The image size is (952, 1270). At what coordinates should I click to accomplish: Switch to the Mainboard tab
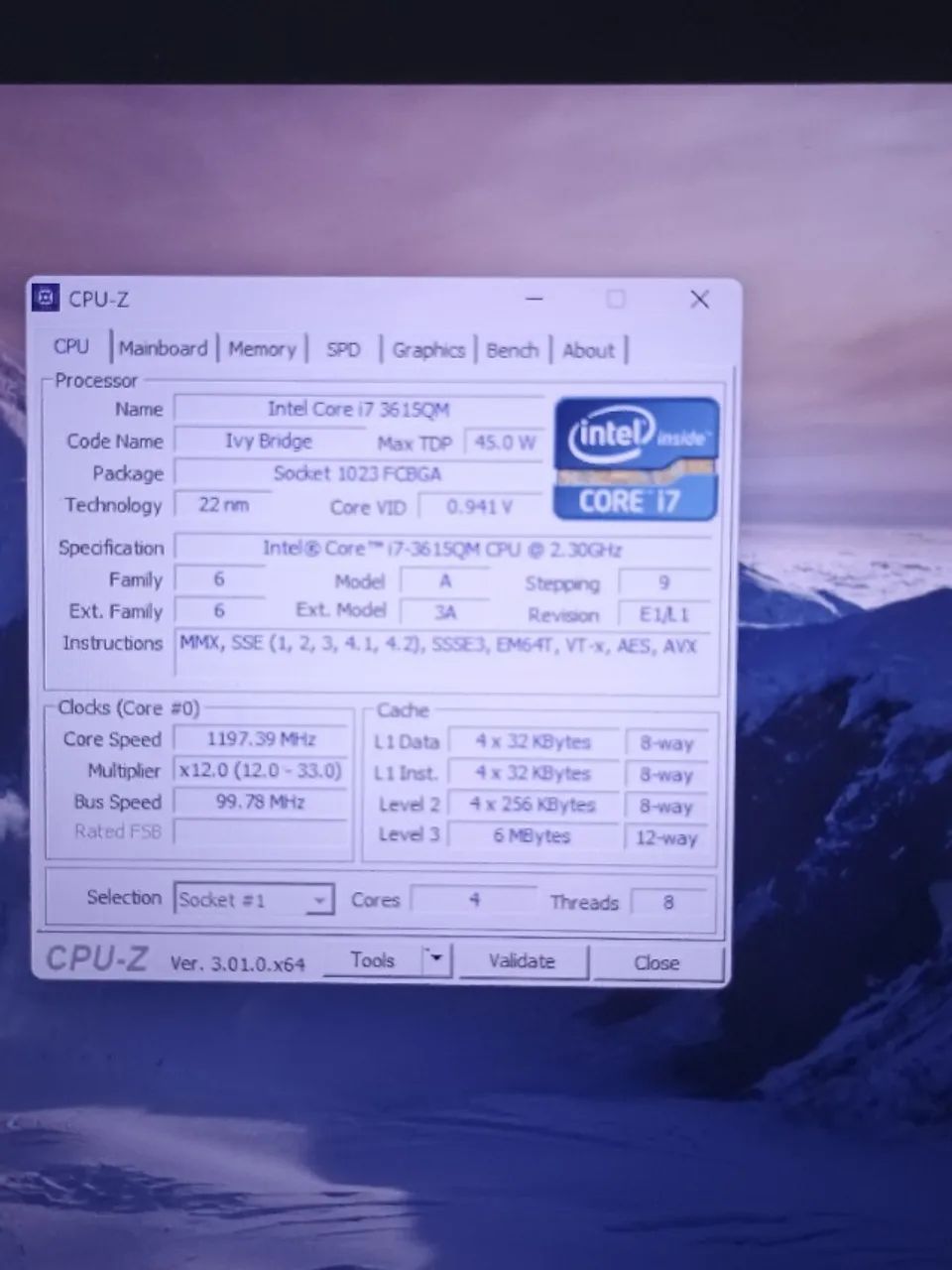coord(163,348)
